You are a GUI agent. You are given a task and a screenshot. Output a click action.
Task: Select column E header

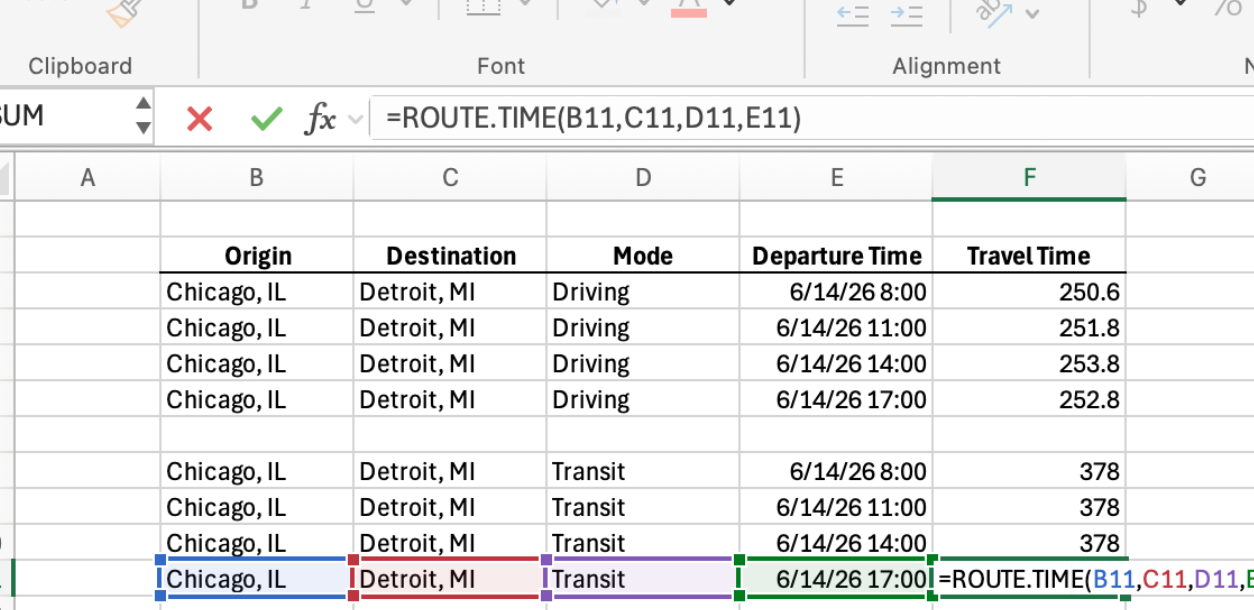(836, 178)
